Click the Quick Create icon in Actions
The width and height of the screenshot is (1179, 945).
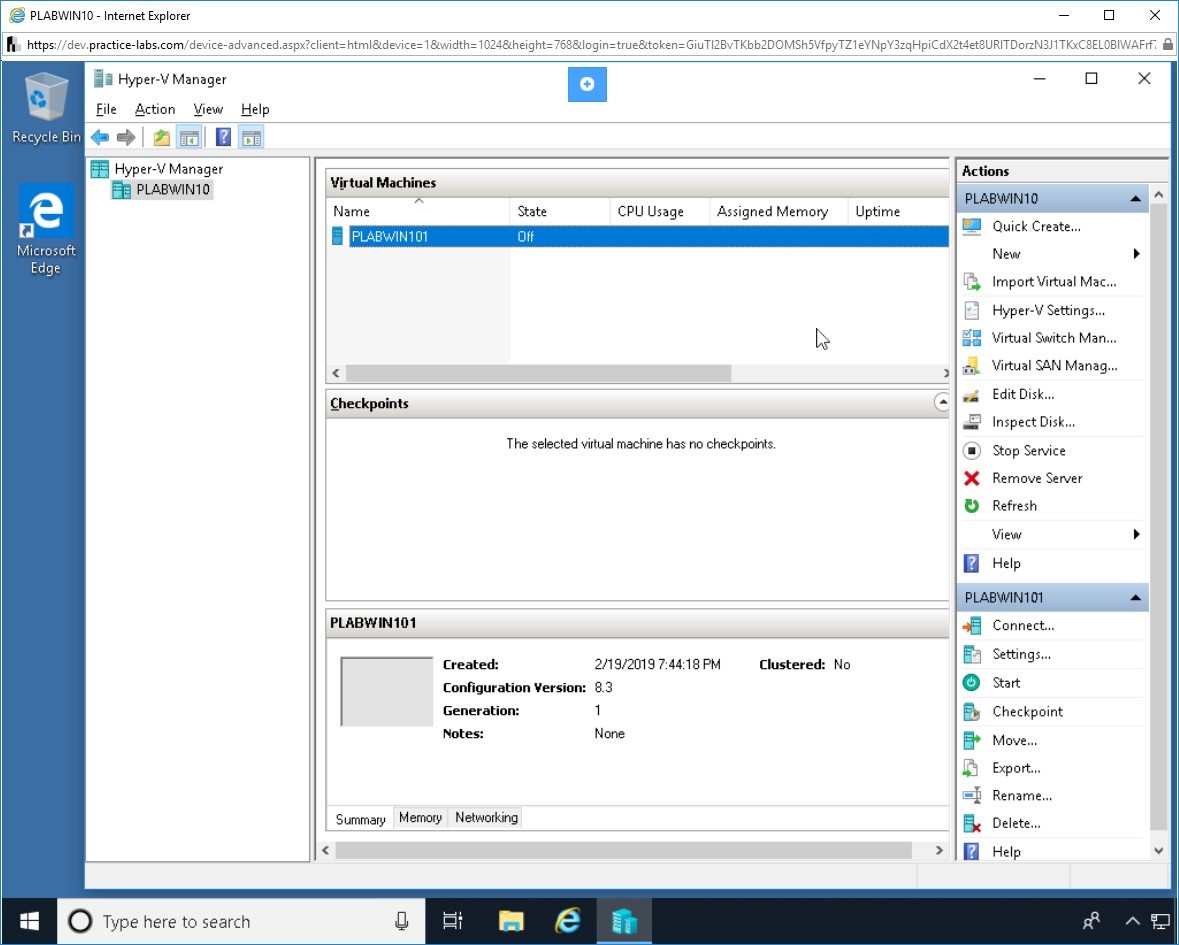(971, 226)
